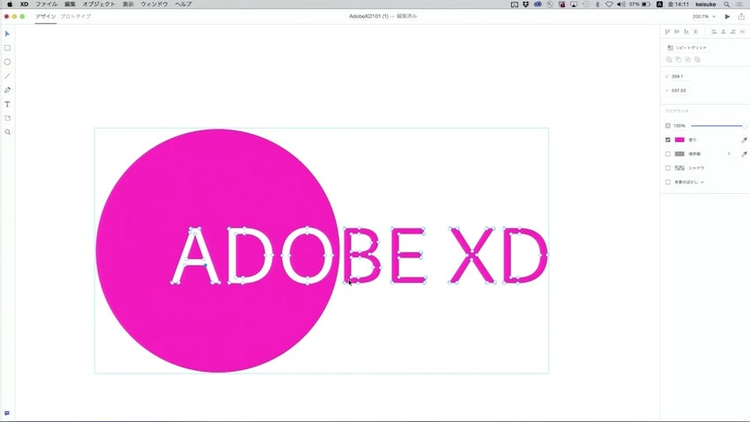Open the feedback chat icon at bottom left

tap(7, 413)
